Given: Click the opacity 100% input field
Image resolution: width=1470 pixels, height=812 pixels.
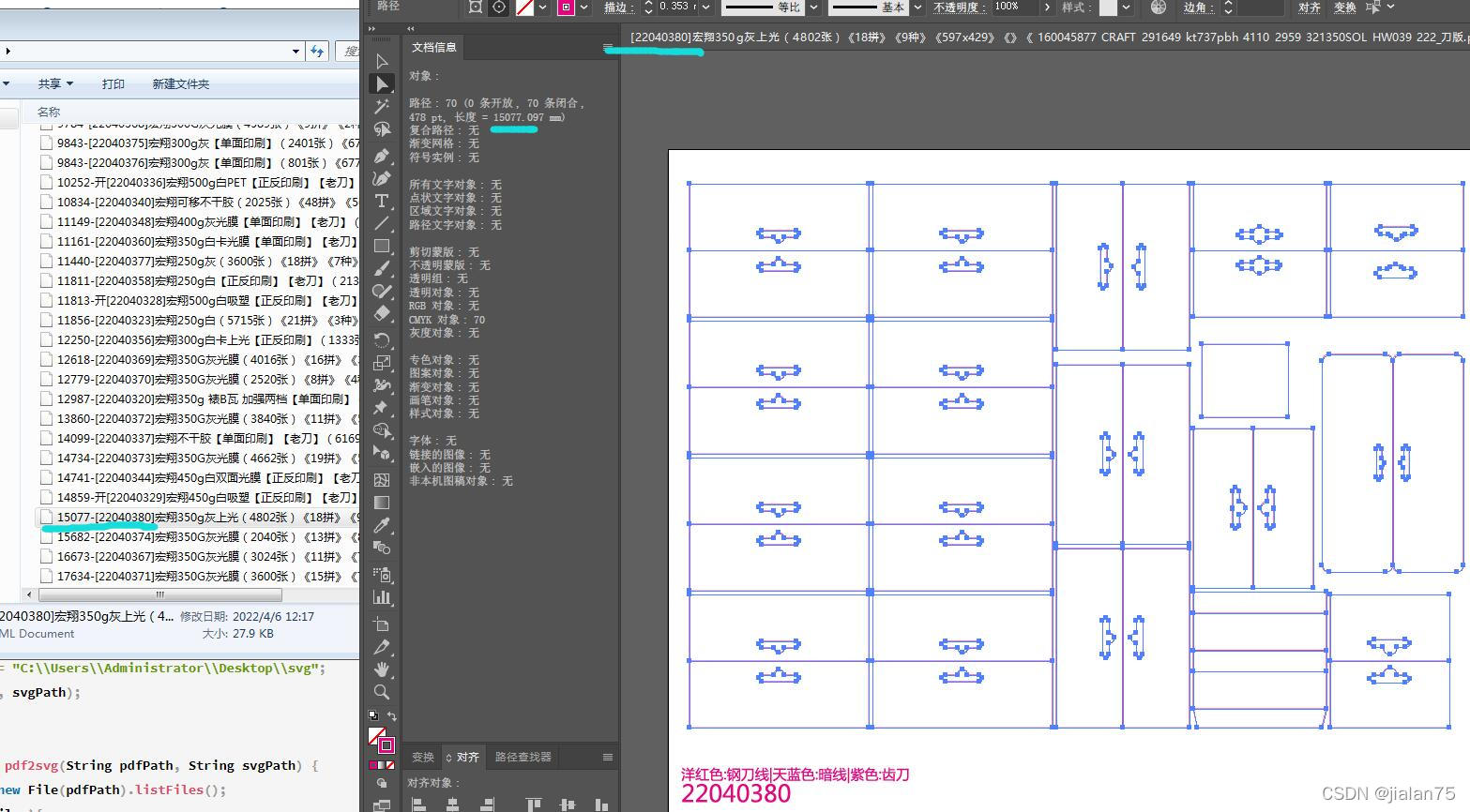Looking at the screenshot, I should coord(1014,7).
